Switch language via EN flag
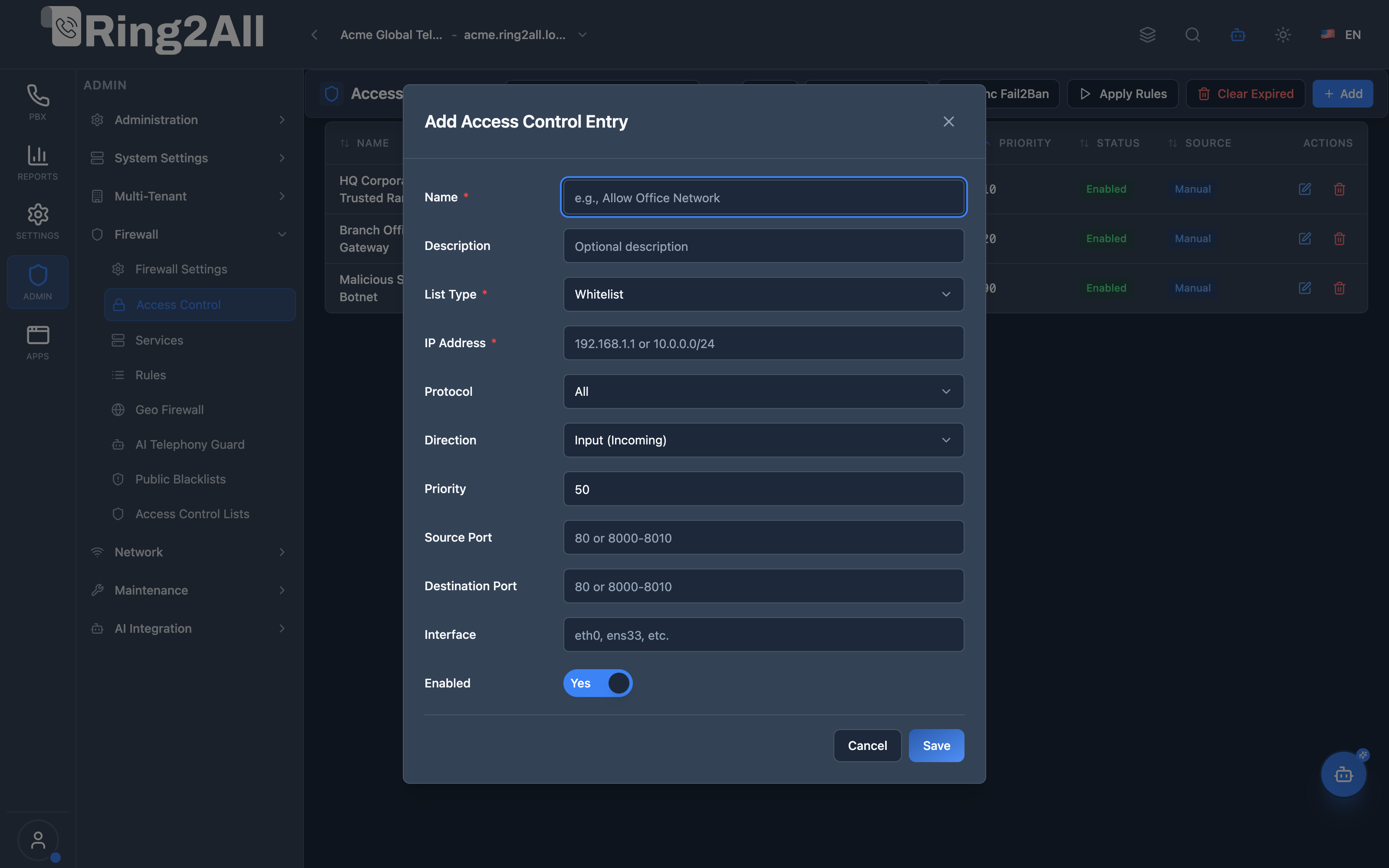This screenshot has width=1389, height=868. click(1341, 35)
